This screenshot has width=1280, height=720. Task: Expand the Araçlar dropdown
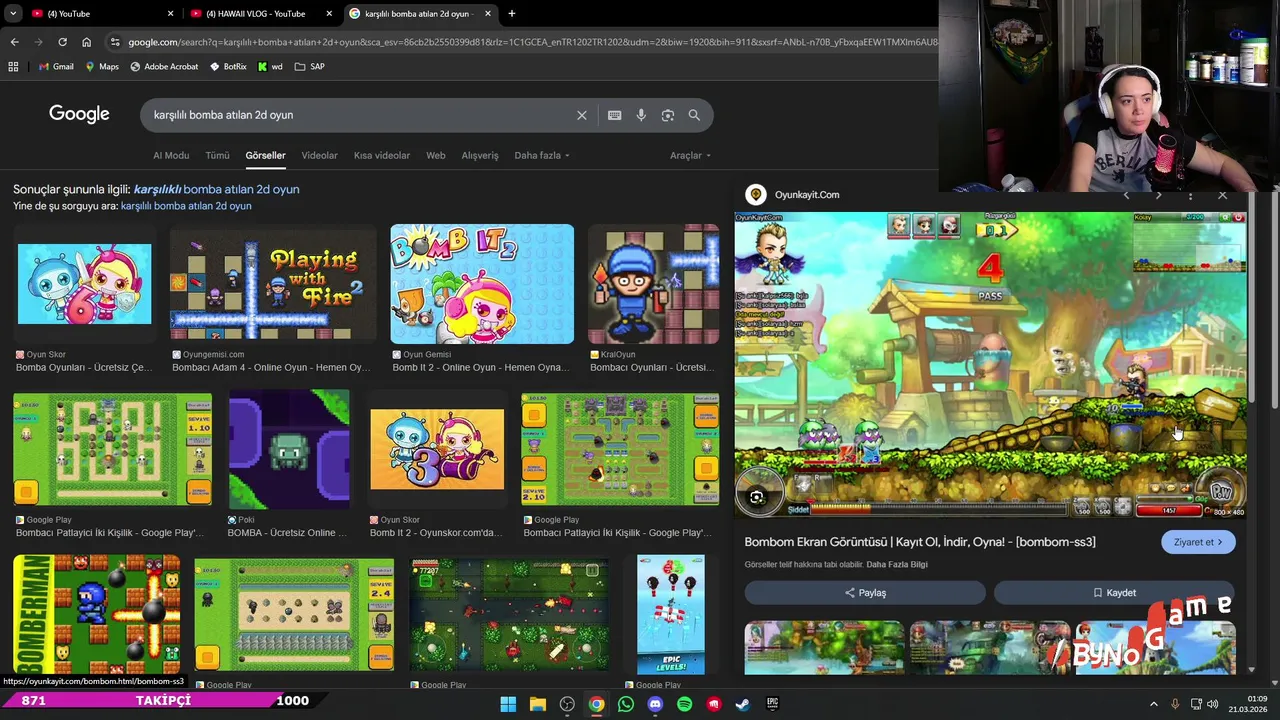[690, 155]
